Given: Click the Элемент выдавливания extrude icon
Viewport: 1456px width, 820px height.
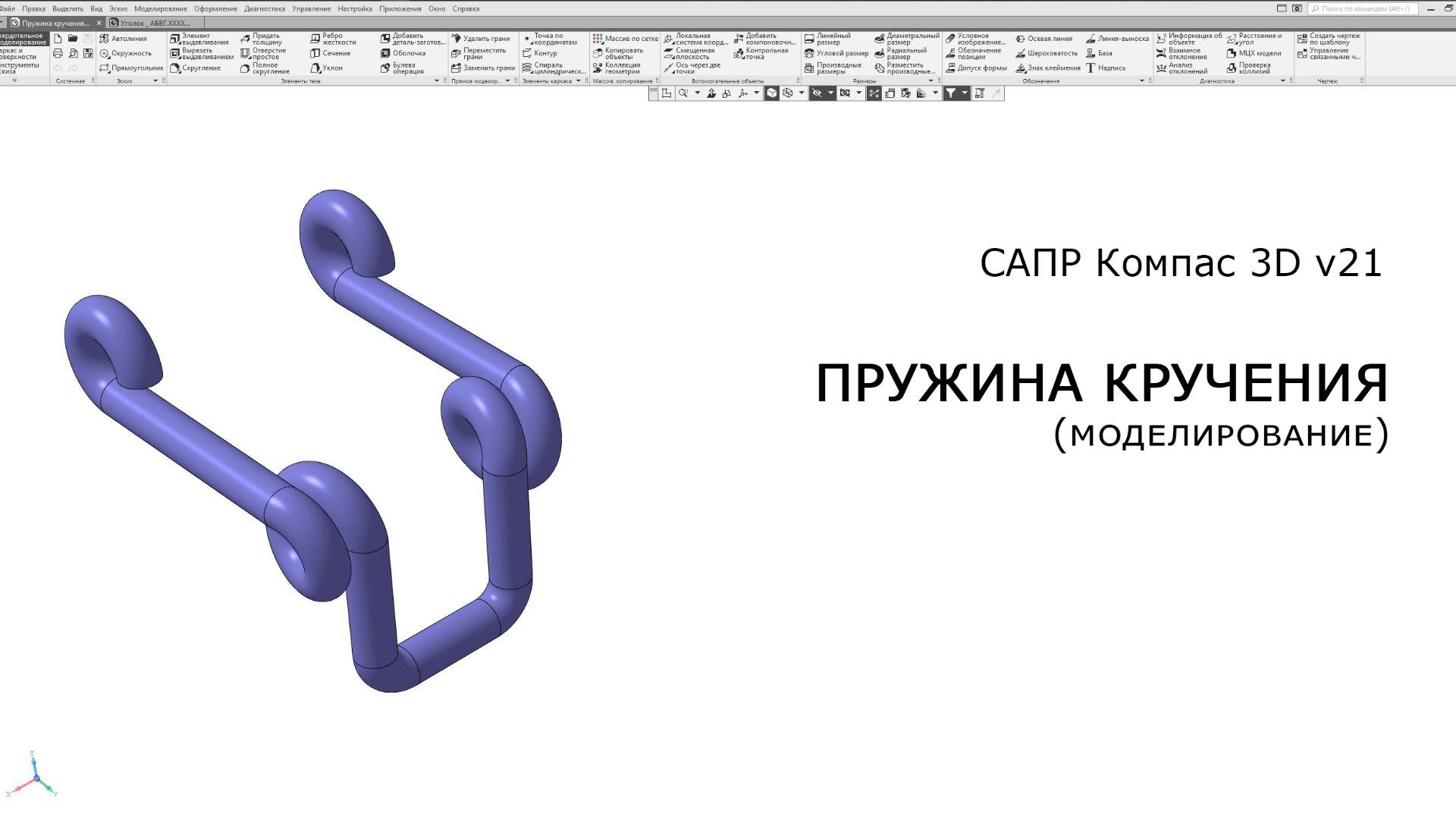Looking at the screenshot, I should point(175,39).
